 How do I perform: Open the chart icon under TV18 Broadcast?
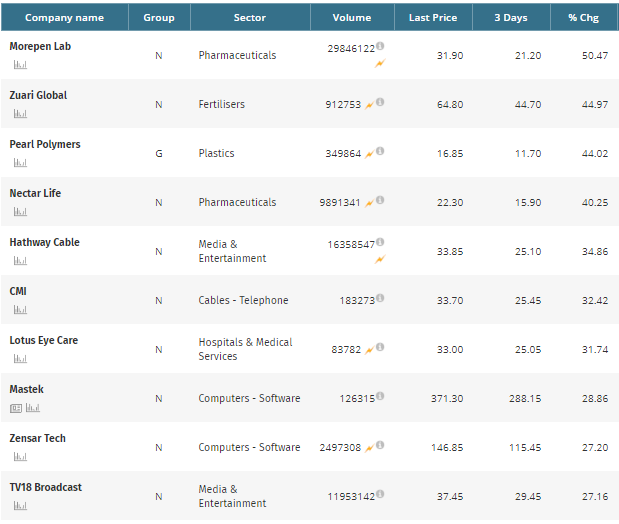(20, 506)
